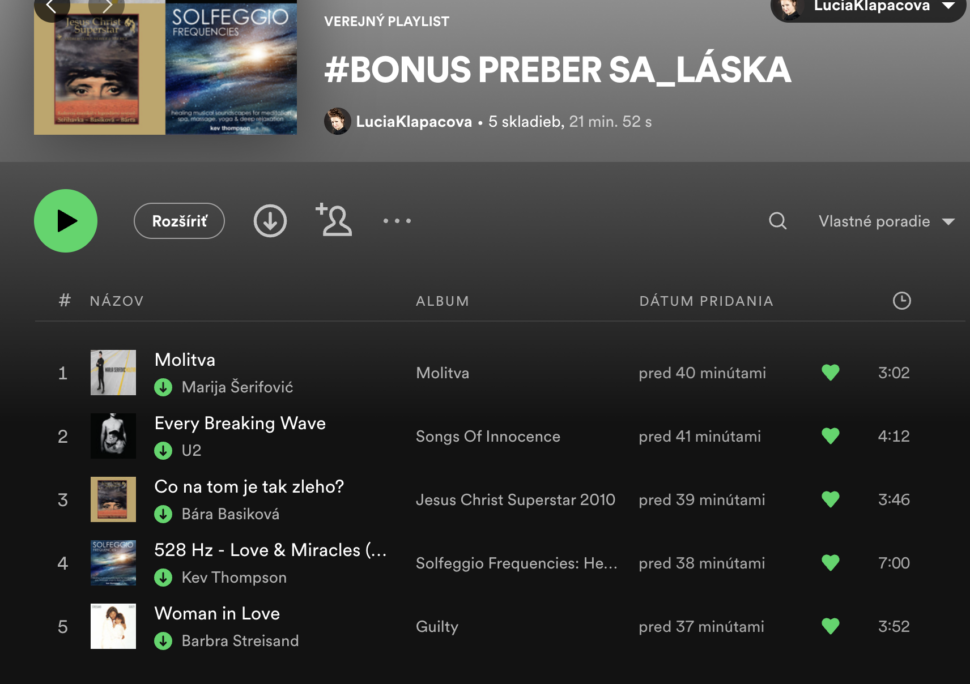Remove the like from Every Breaking Wave
Screen dimensions: 970x684
click(830, 436)
